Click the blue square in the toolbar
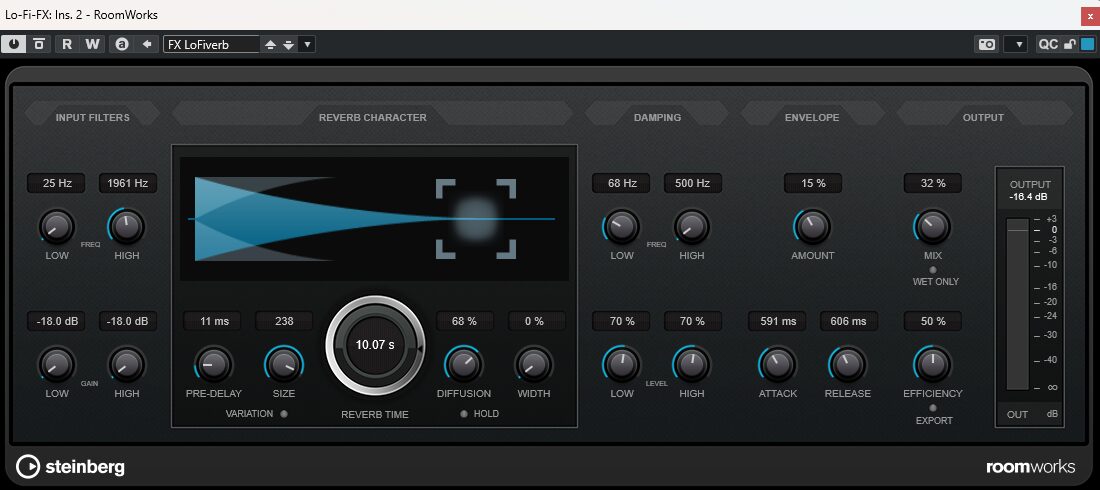 pos(1087,44)
